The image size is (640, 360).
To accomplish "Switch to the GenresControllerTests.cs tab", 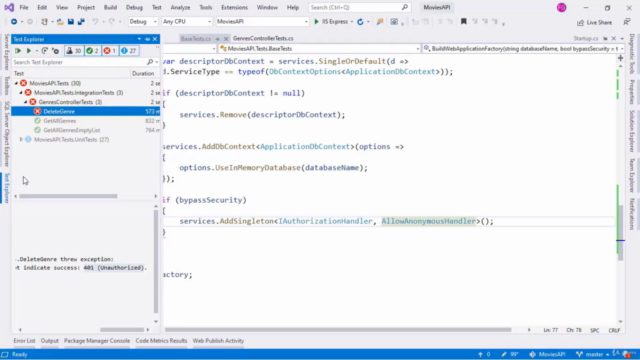I will 263,38.
